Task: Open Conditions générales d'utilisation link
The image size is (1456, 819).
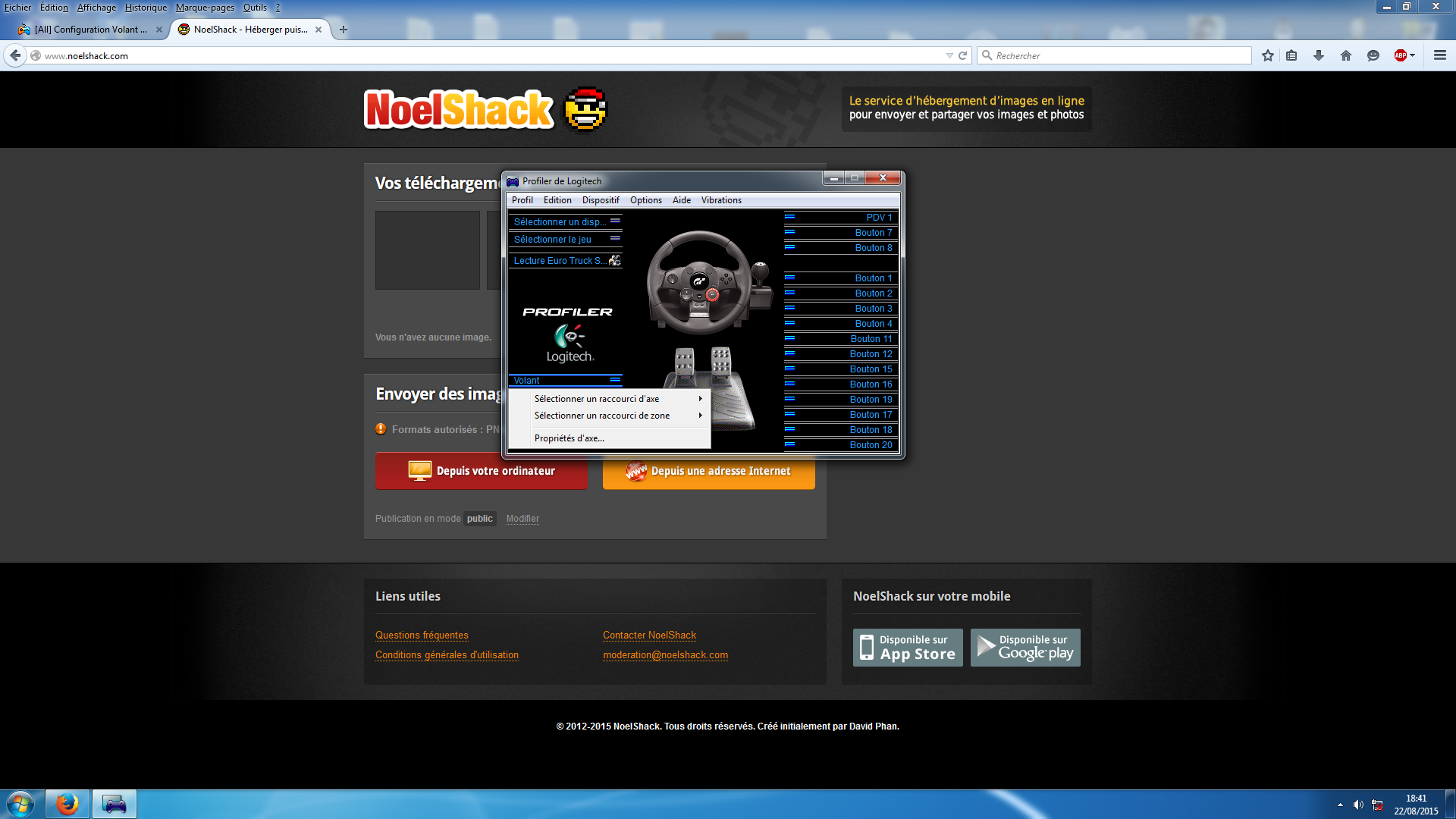Action: click(447, 655)
